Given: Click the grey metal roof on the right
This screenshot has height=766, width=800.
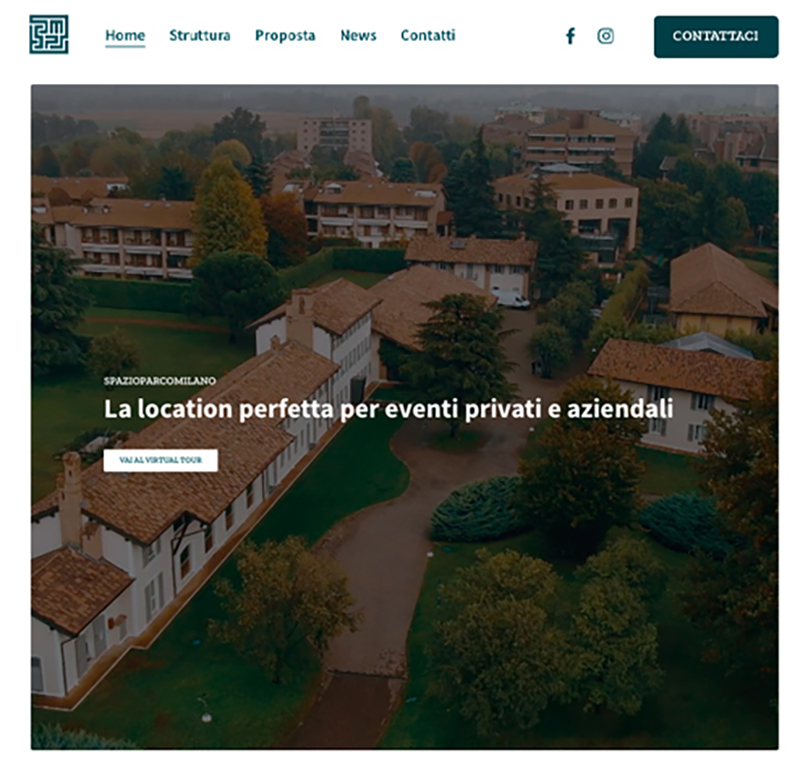Looking at the screenshot, I should (x=707, y=345).
